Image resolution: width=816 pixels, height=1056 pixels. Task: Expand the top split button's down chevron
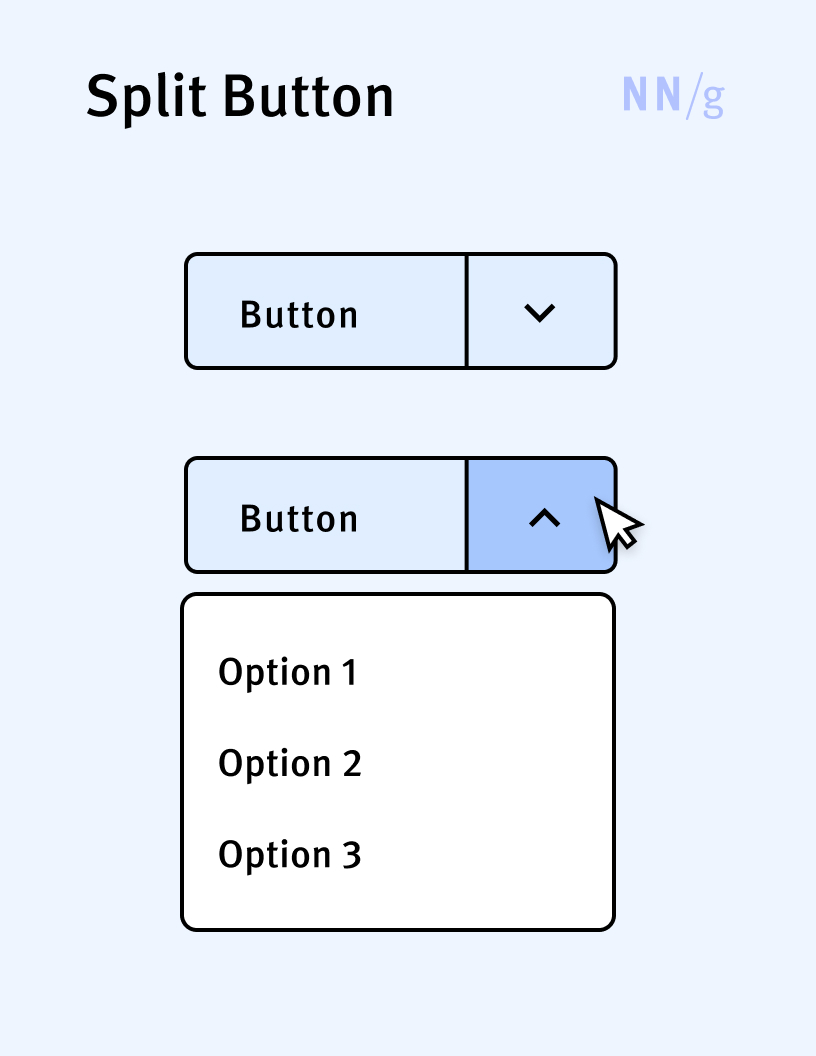pyautogui.click(x=540, y=313)
